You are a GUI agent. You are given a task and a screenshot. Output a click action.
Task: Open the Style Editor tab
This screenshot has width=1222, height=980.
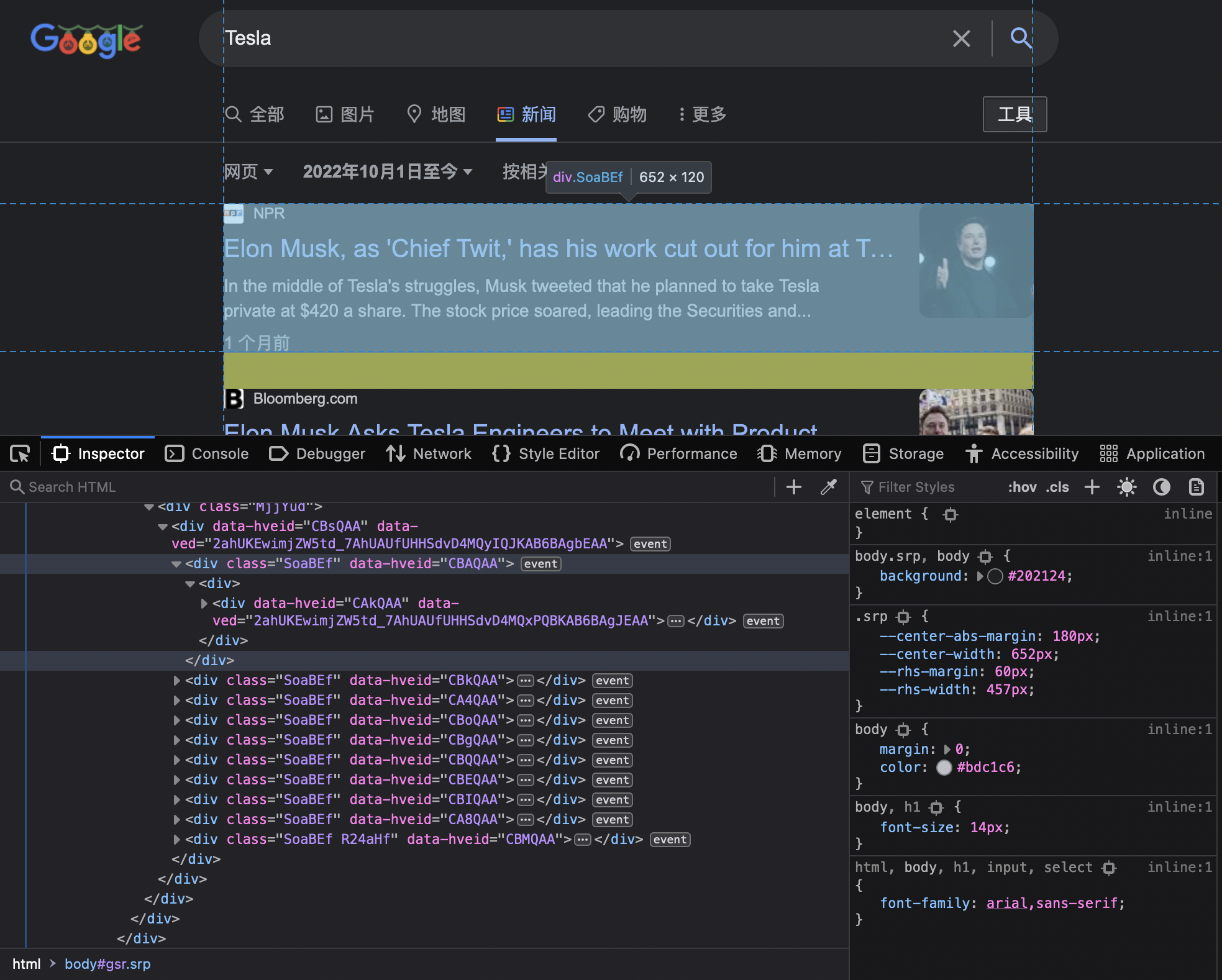tap(545, 454)
